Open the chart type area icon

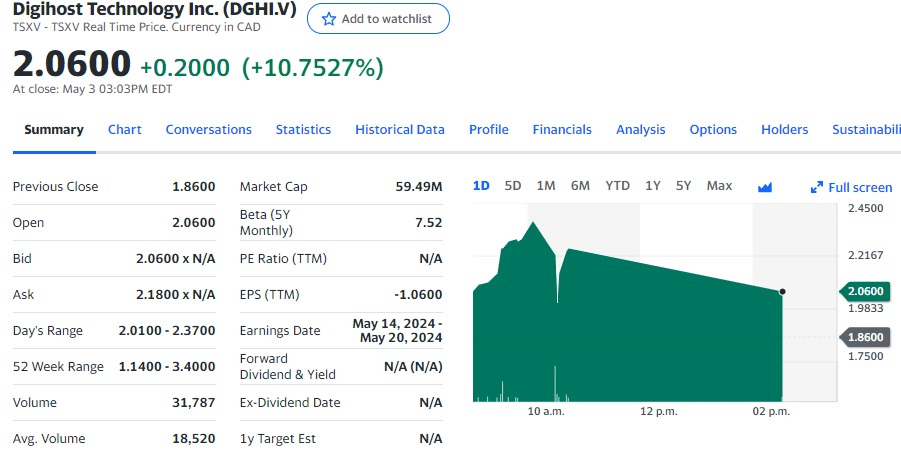pyautogui.click(x=765, y=187)
